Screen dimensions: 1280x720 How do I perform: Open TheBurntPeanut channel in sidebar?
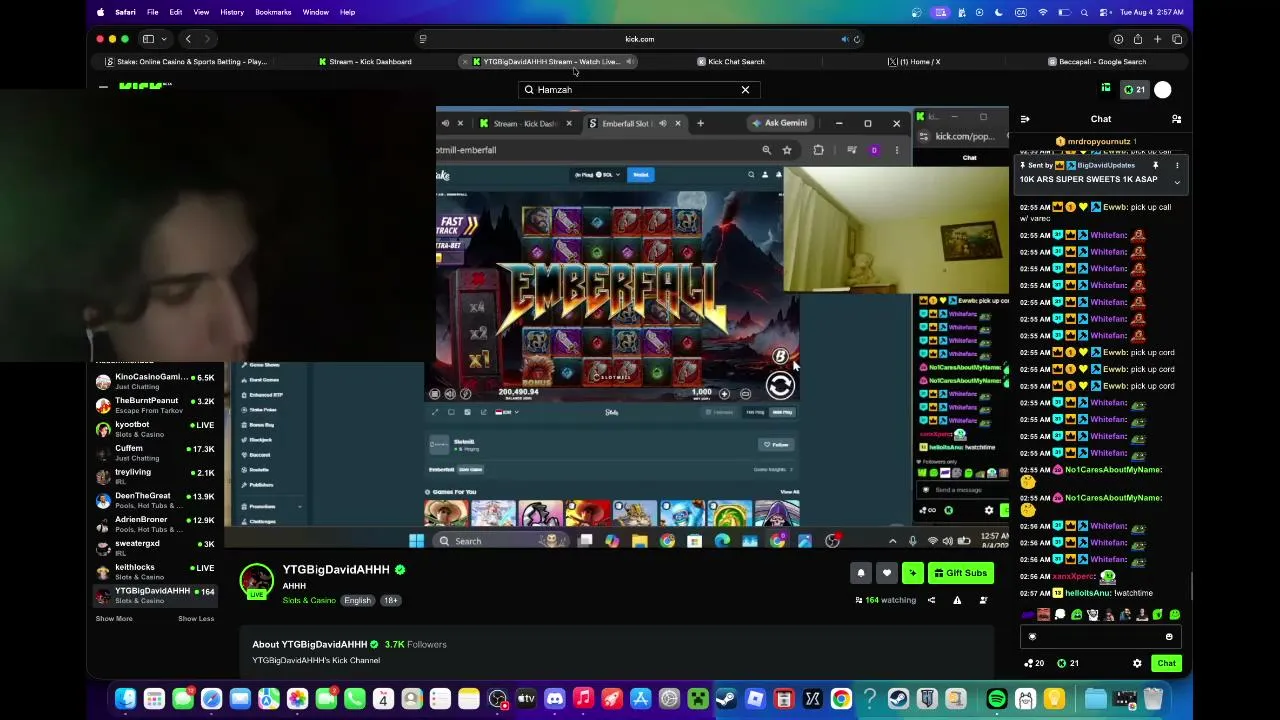[155, 405]
